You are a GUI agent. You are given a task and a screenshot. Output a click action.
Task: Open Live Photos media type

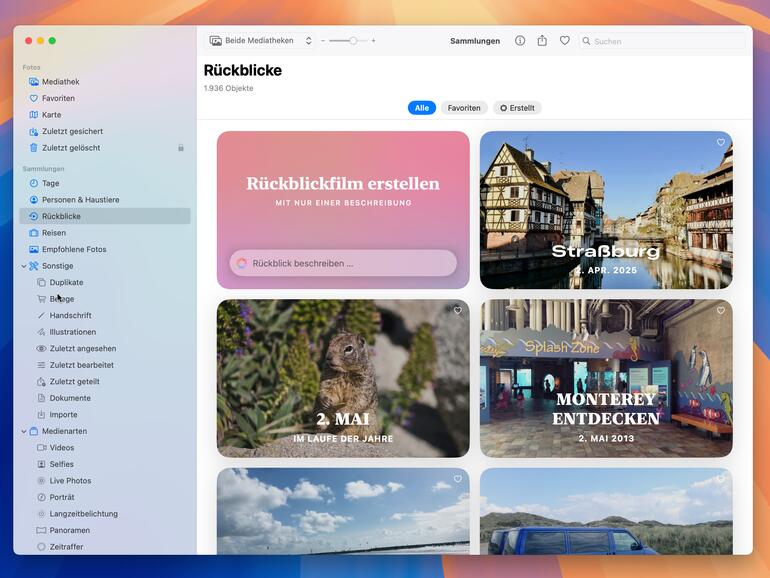point(104,481)
